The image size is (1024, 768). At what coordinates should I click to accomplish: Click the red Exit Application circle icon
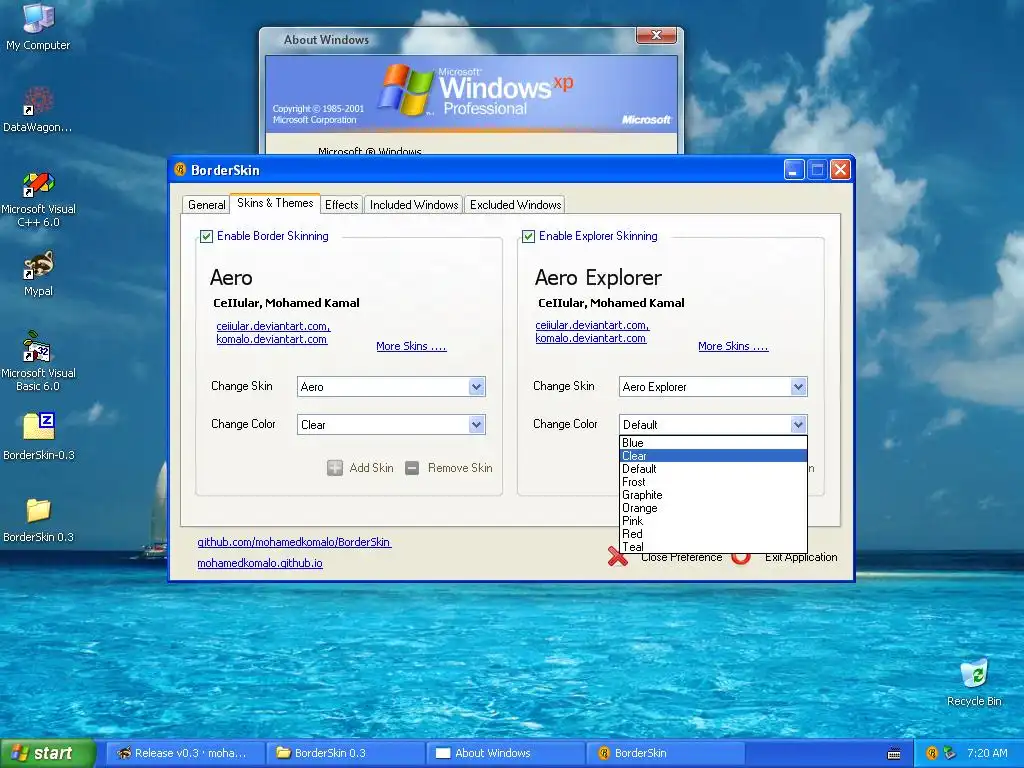pyautogui.click(x=741, y=557)
